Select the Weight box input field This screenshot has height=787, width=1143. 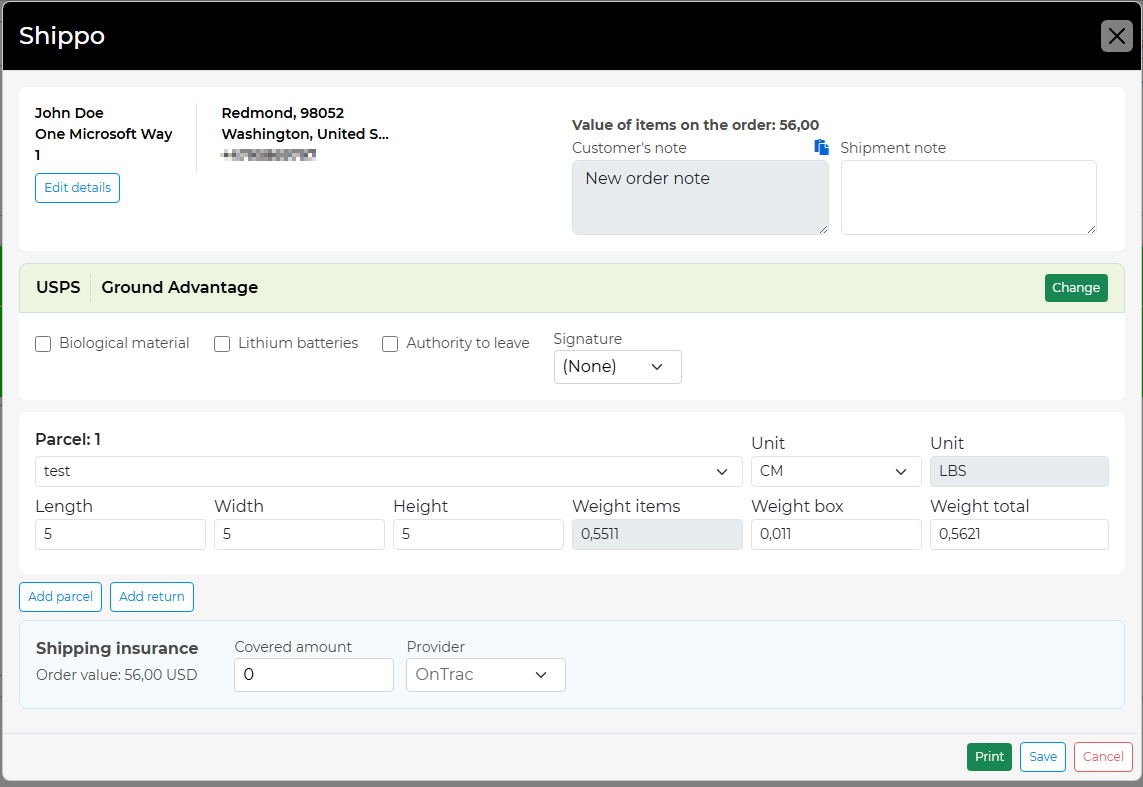pyautogui.click(x=835, y=535)
